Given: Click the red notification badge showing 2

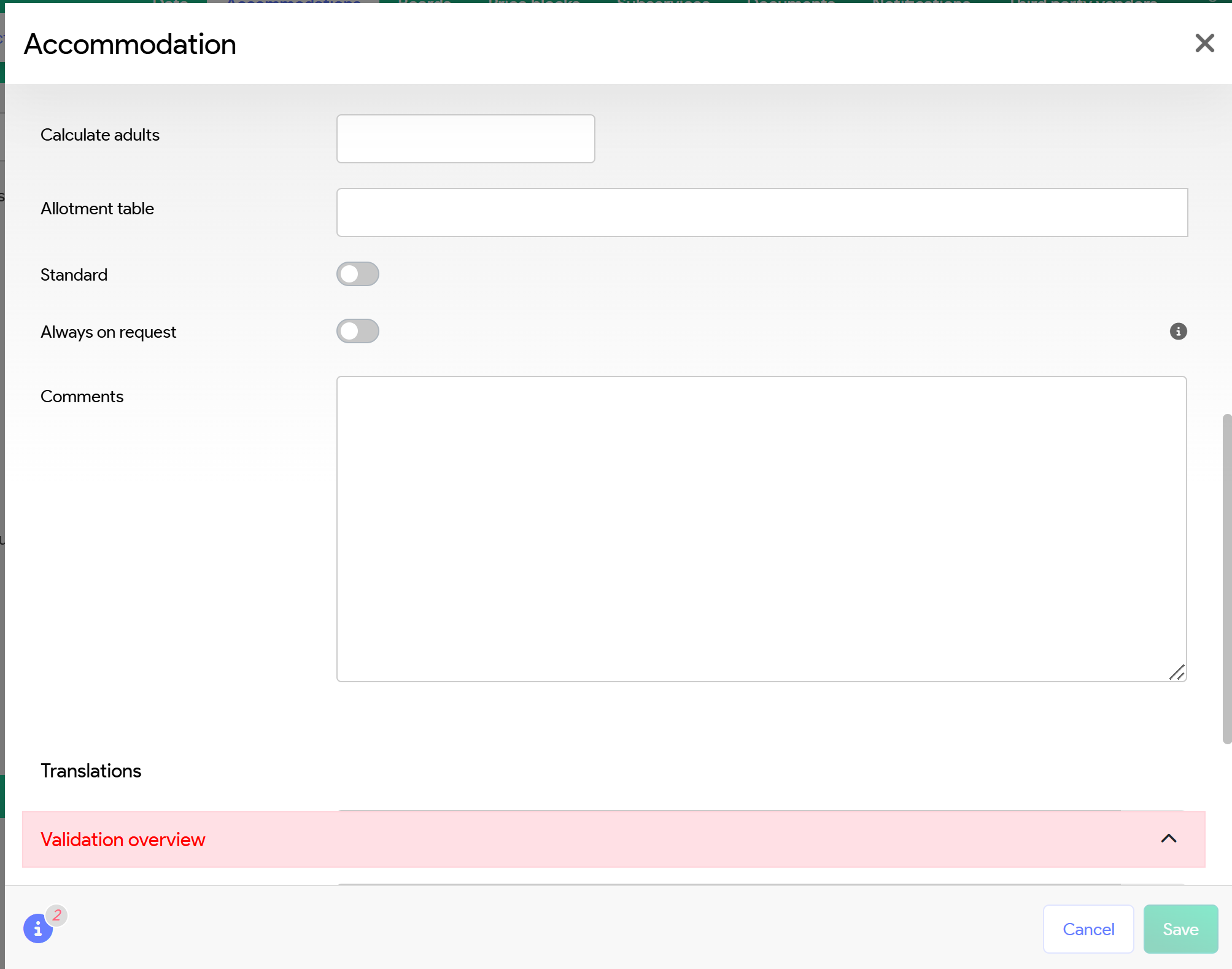Looking at the screenshot, I should pyautogui.click(x=57, y=915).
